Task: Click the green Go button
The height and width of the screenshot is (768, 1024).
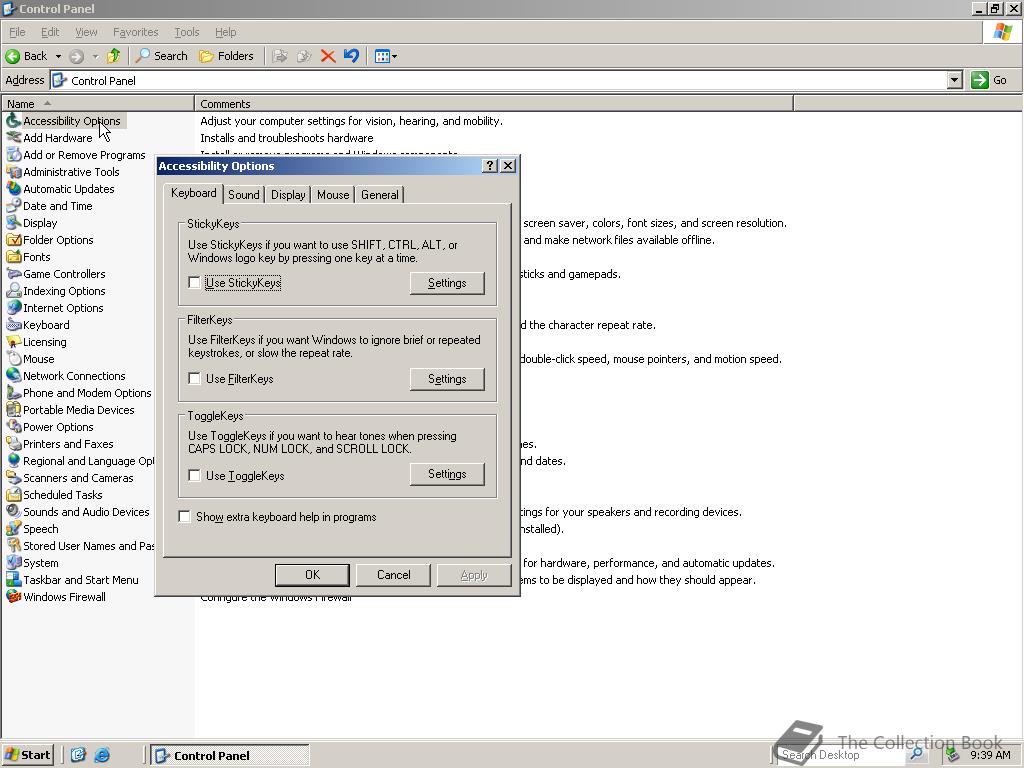Action: click(989, 80)
